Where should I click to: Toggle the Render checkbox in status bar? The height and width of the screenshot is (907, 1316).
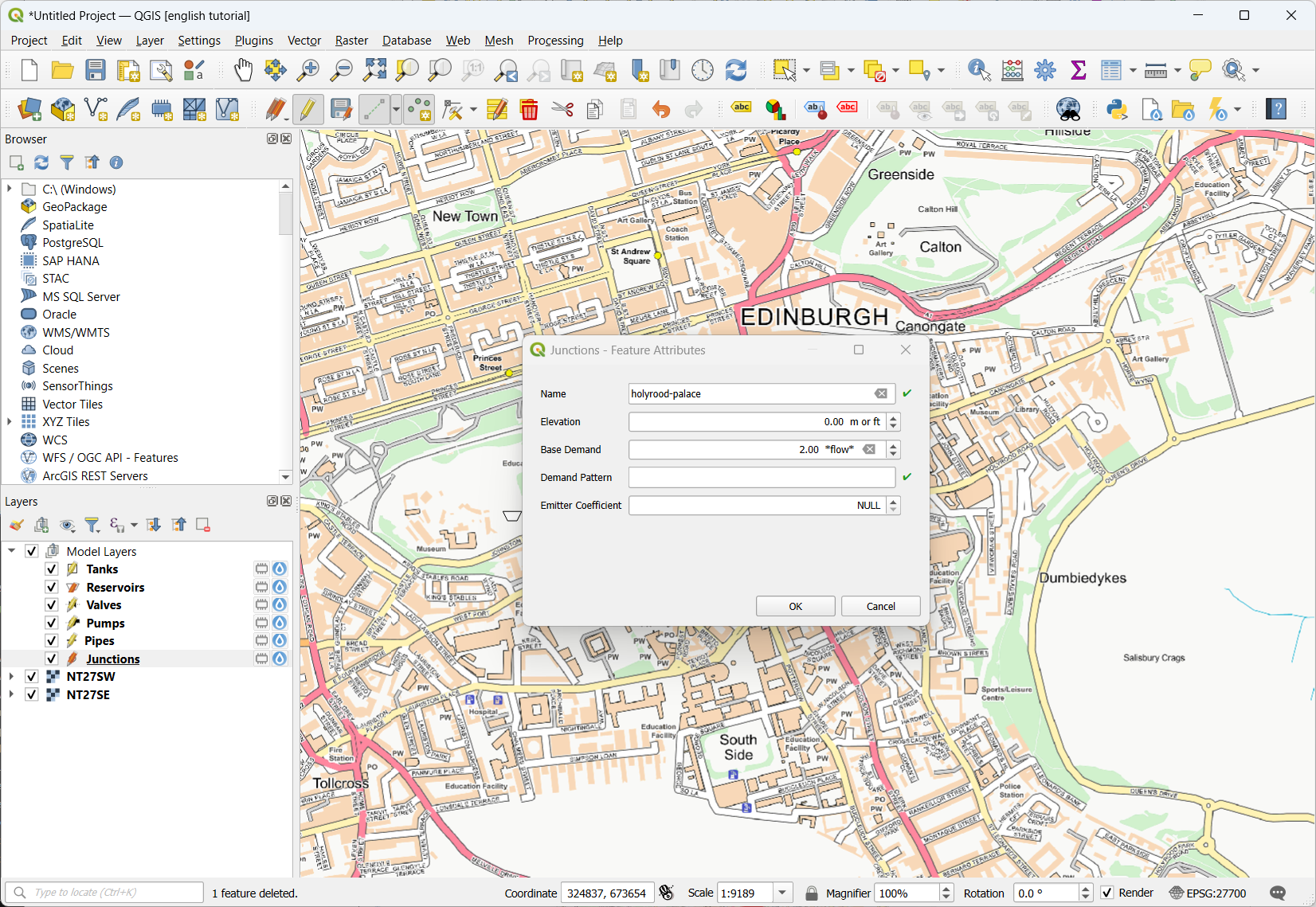coord(1107,893)
